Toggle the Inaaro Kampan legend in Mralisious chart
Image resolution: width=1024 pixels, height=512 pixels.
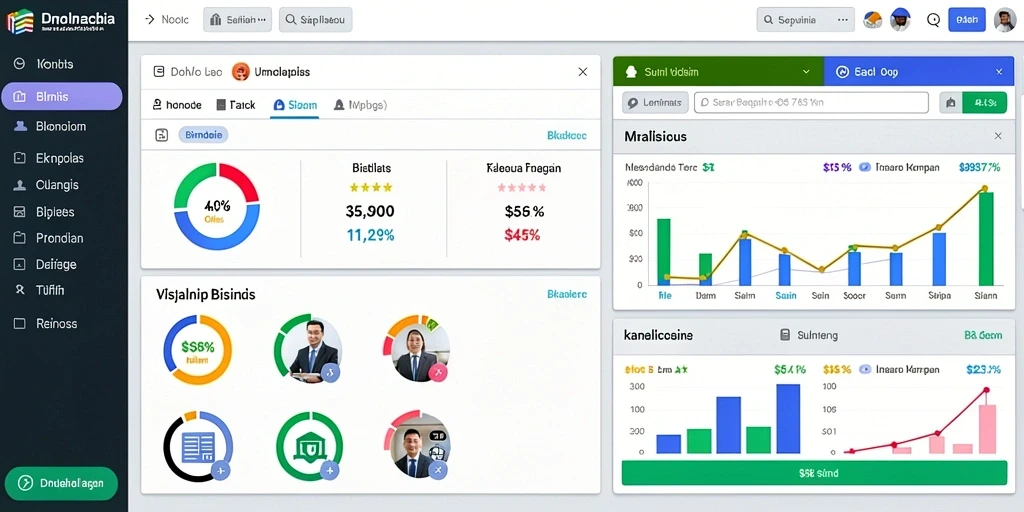click(899, 167)
